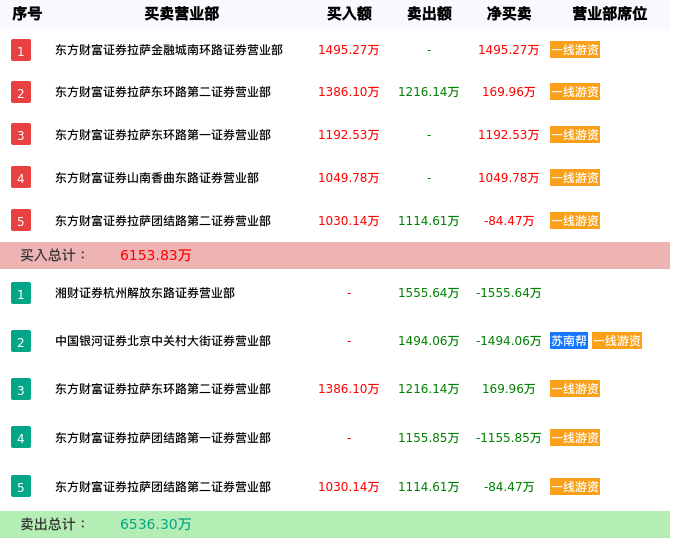Click the 净买卖 column header
The height and width of the screenshot is (540, 676).
pos(509,14)
